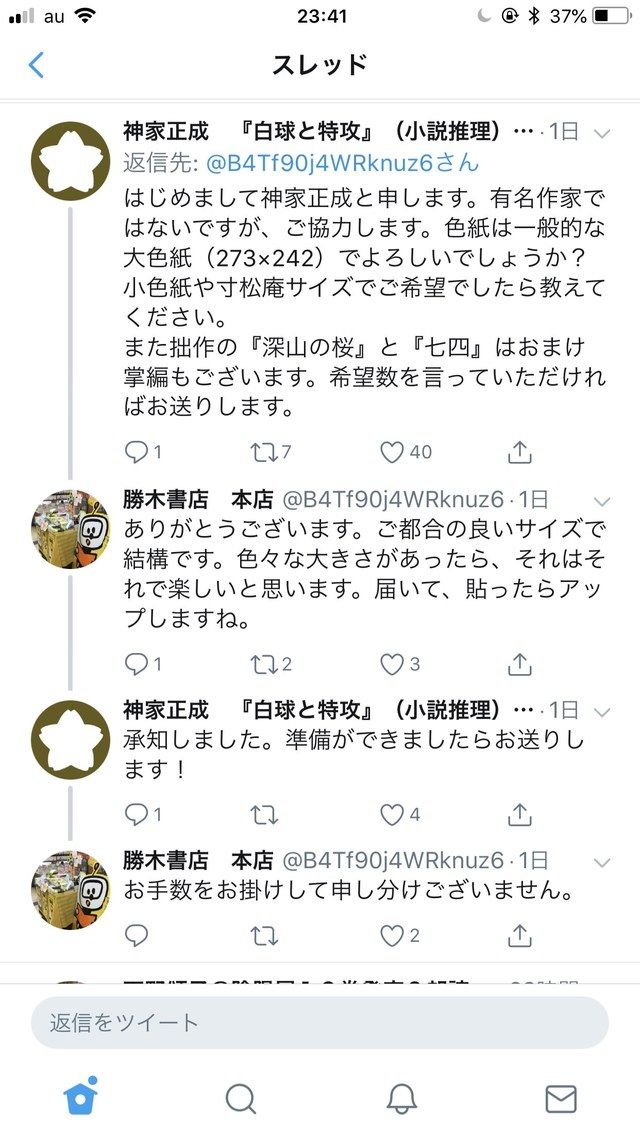Retweet the 勝木書店 tweet with 2 retweets
This screenshot has height=1137, width=640.
pos(262,664)
